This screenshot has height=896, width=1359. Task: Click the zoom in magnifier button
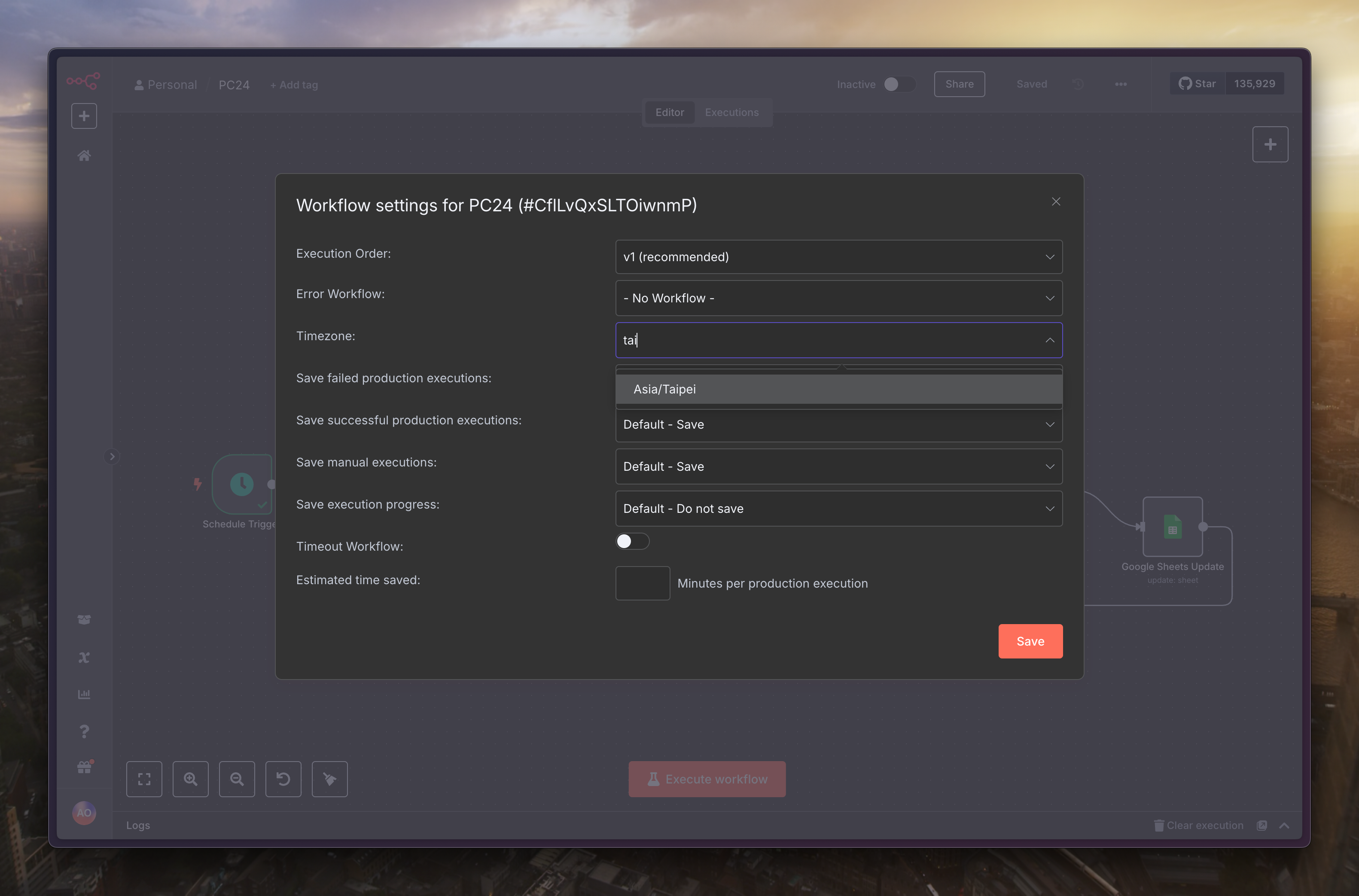tap(190, 779)
